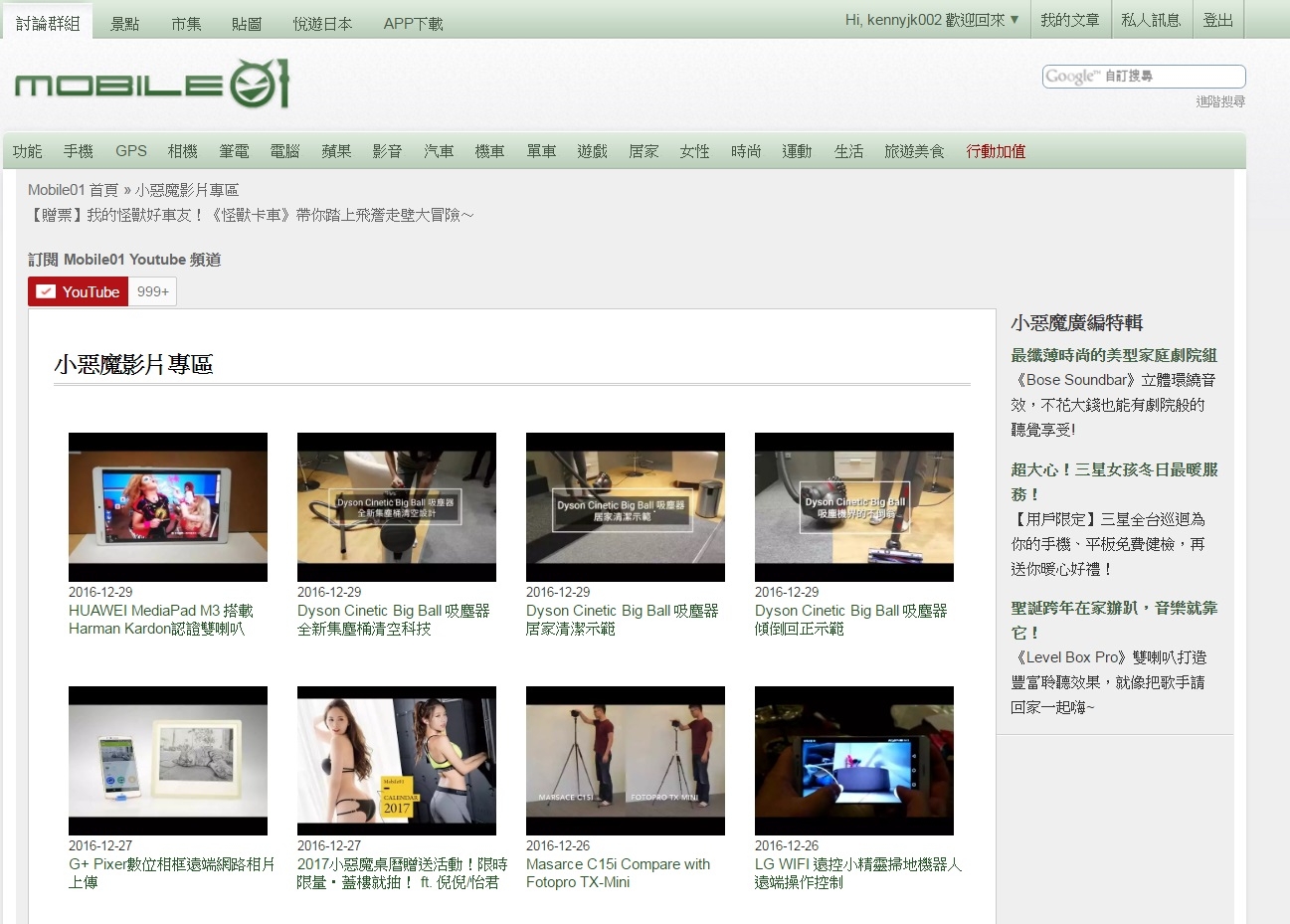Click the G+ Pixer數位相框 title link

(x=172, y=873)
